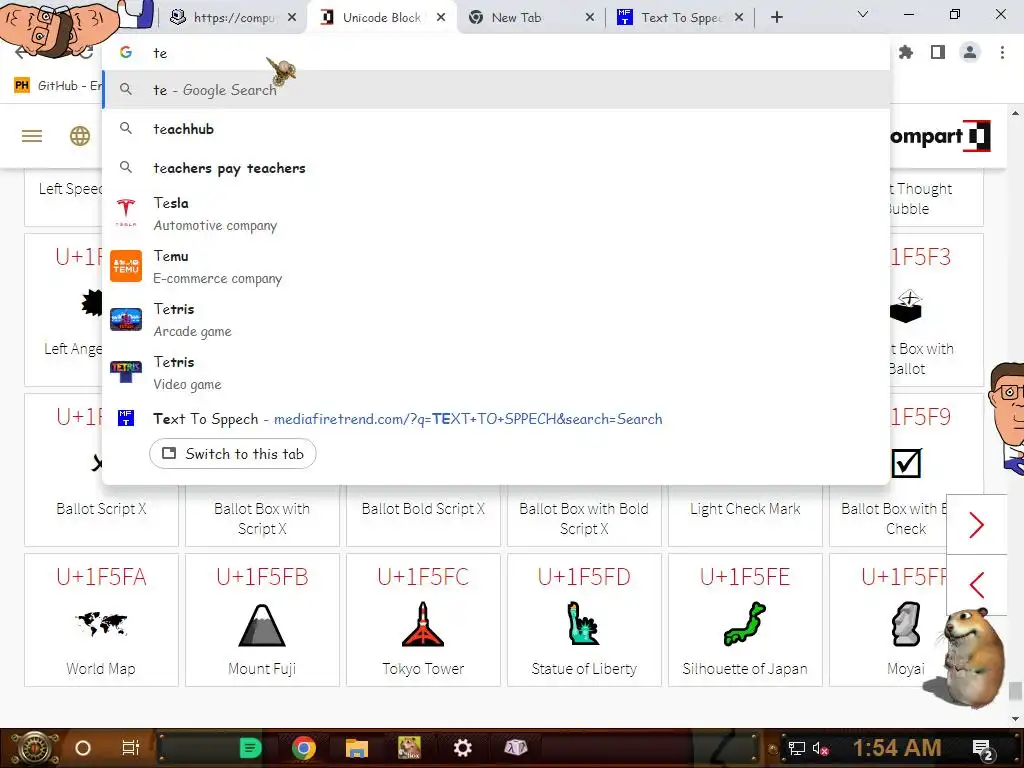Open the Tokyo Tower U+1F5FC card
Screen dimensions: 1024x768
[423, 620]
